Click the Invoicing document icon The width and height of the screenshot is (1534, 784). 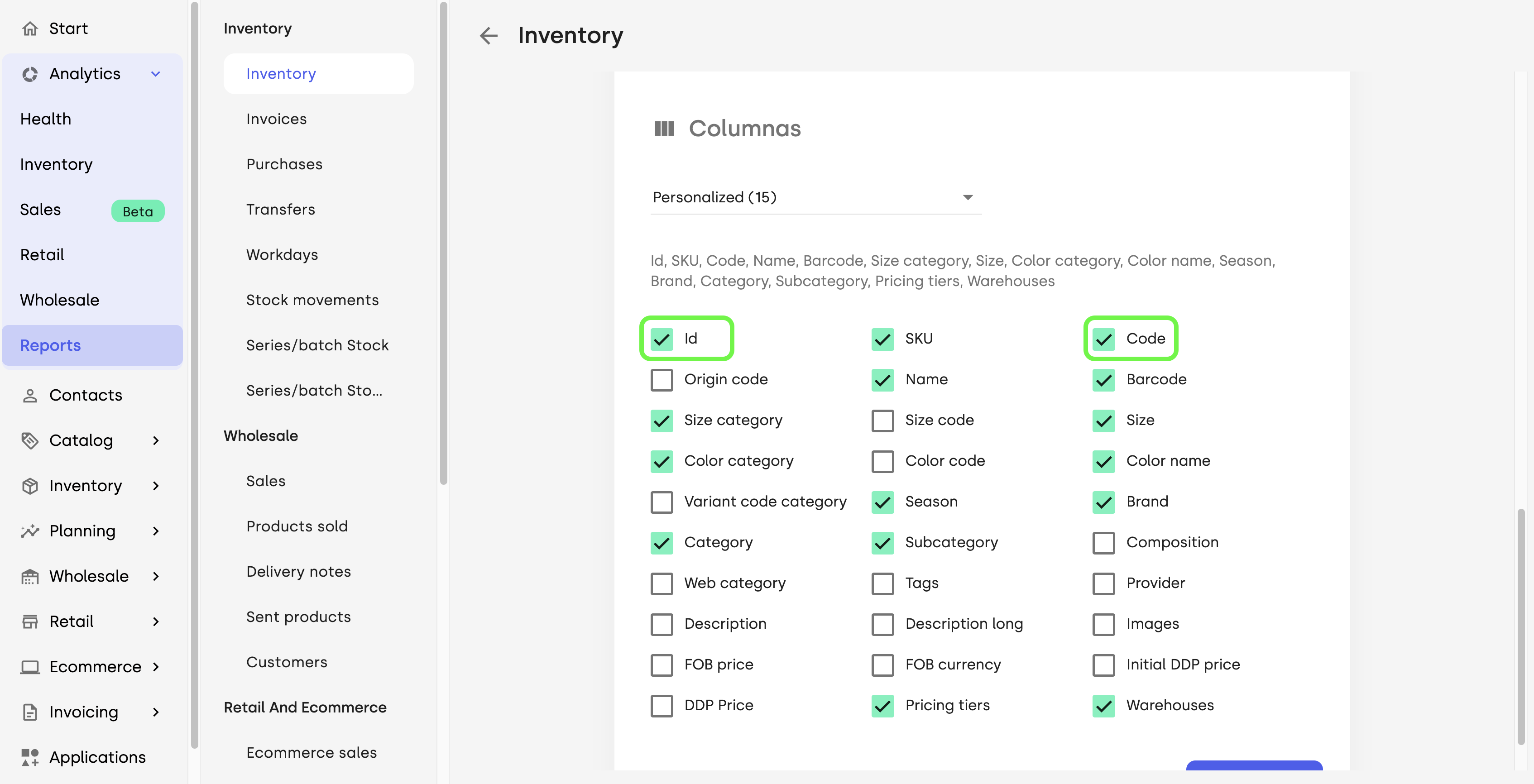tap(30, 712)
